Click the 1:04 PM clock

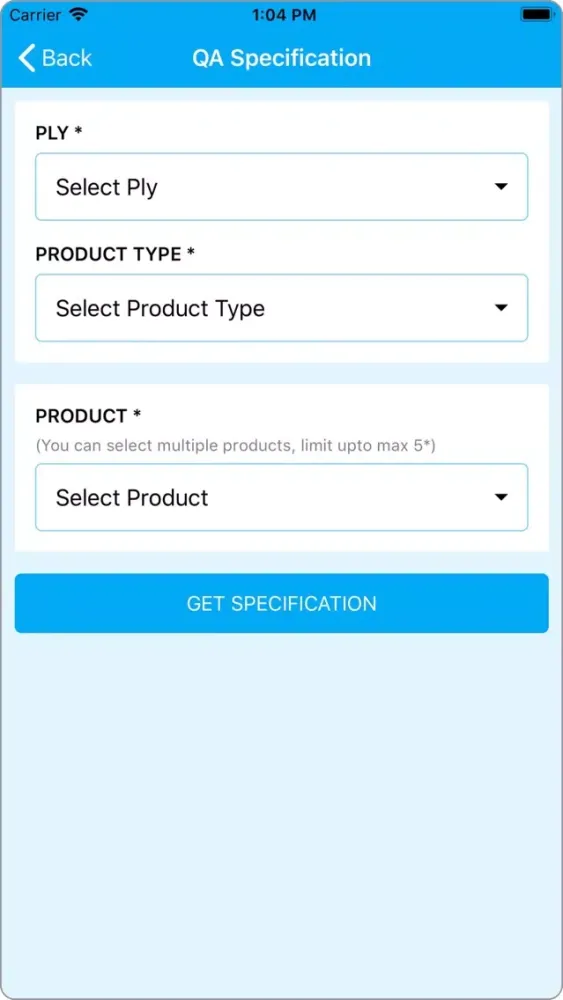pos(284,15)
